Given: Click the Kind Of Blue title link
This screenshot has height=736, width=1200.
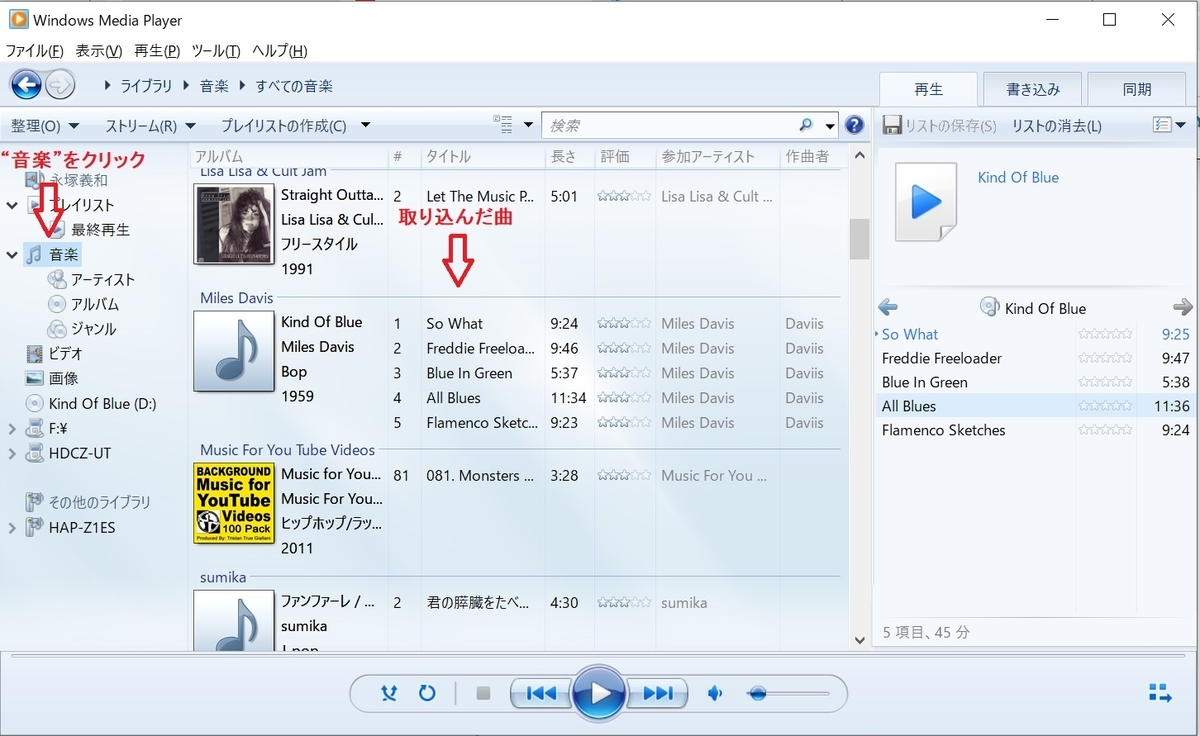Looking at the screenshot, I should (1018, 177).
